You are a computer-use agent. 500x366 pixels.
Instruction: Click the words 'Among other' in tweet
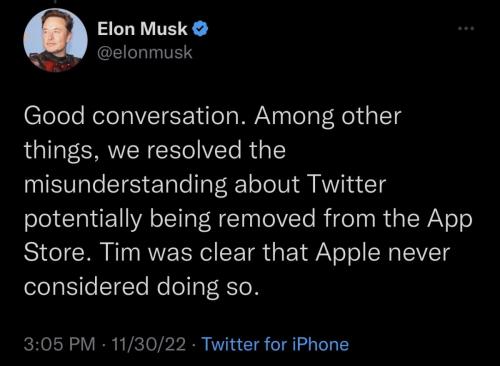[x=328, y=116]
